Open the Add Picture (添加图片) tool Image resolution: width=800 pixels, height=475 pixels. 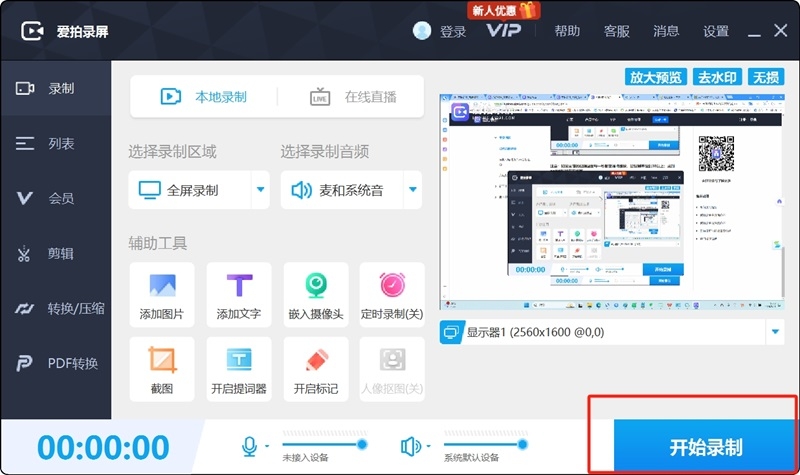click(x=162, y=294)
